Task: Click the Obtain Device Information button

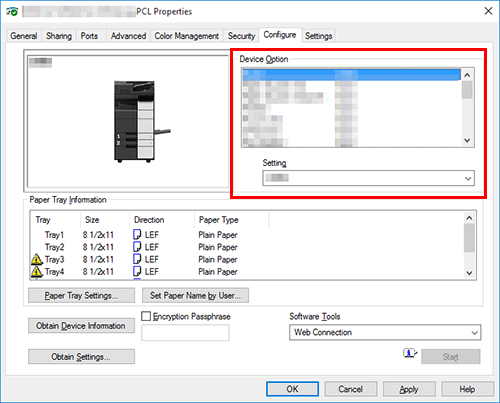Action: pyautogui.click(x=81, y=326)
